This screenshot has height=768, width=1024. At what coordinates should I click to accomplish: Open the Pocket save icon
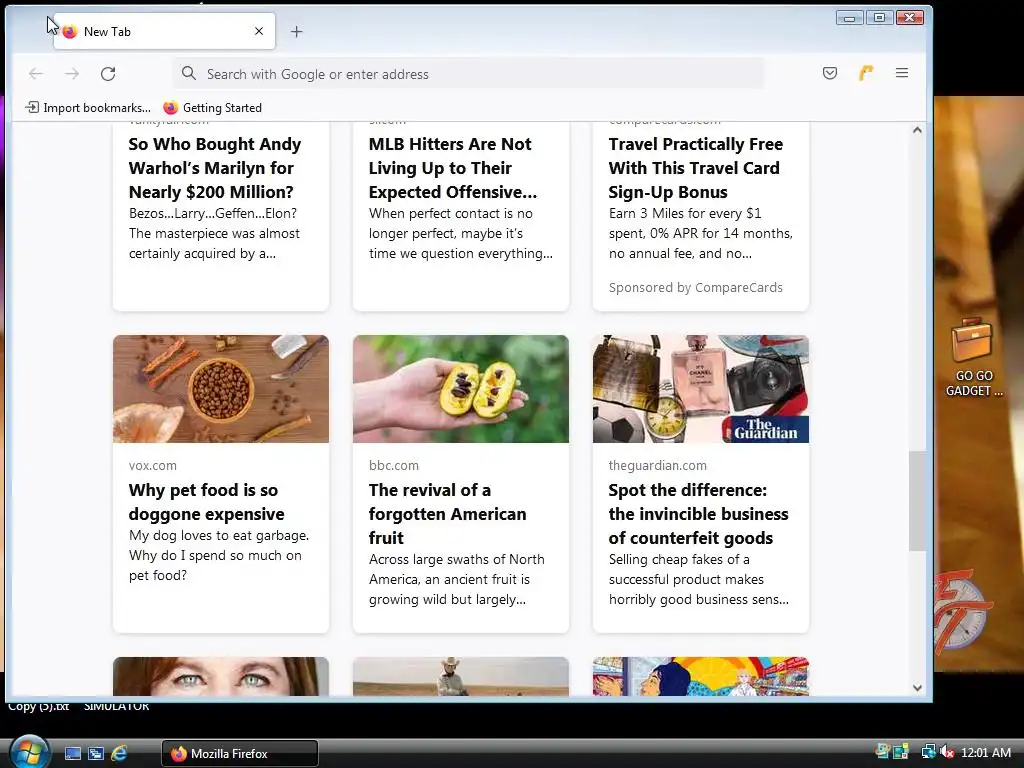pos(829,73)
